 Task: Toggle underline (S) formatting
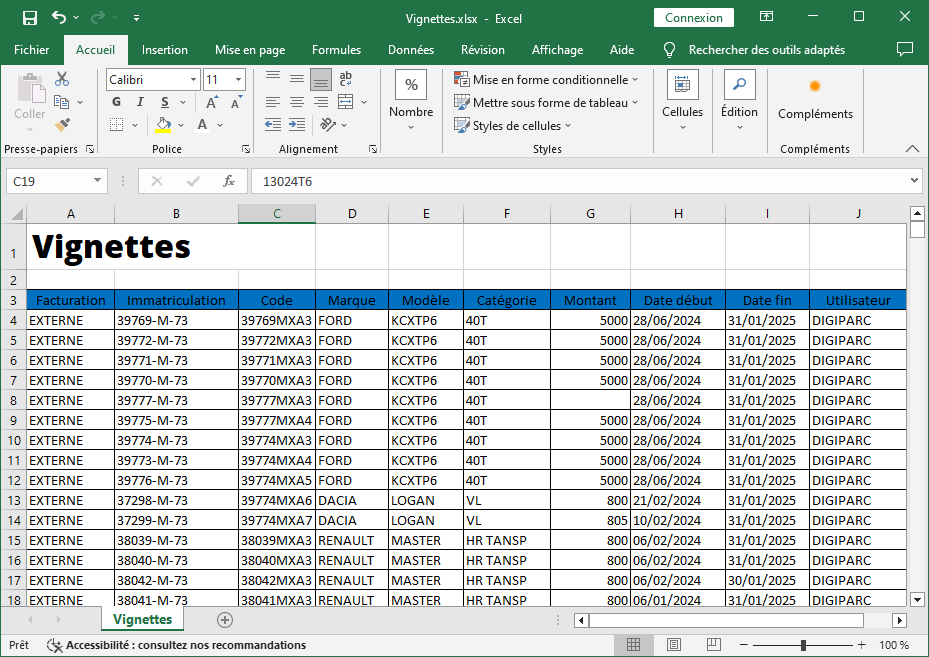click(x=165, y=102)
